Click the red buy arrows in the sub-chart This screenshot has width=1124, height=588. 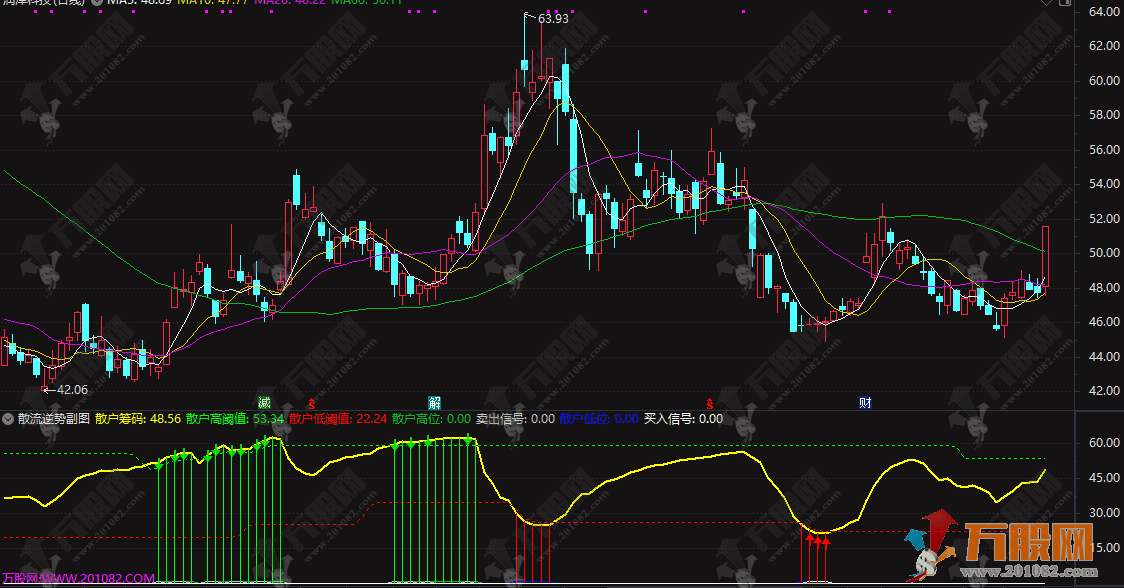pos(818,542)
